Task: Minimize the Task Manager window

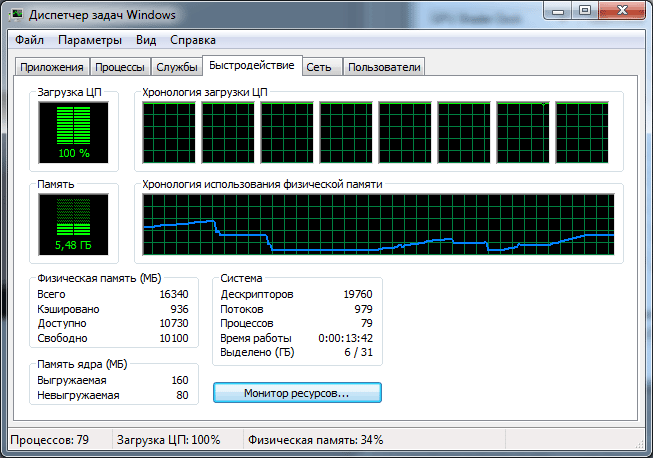Action: (558, 11)
